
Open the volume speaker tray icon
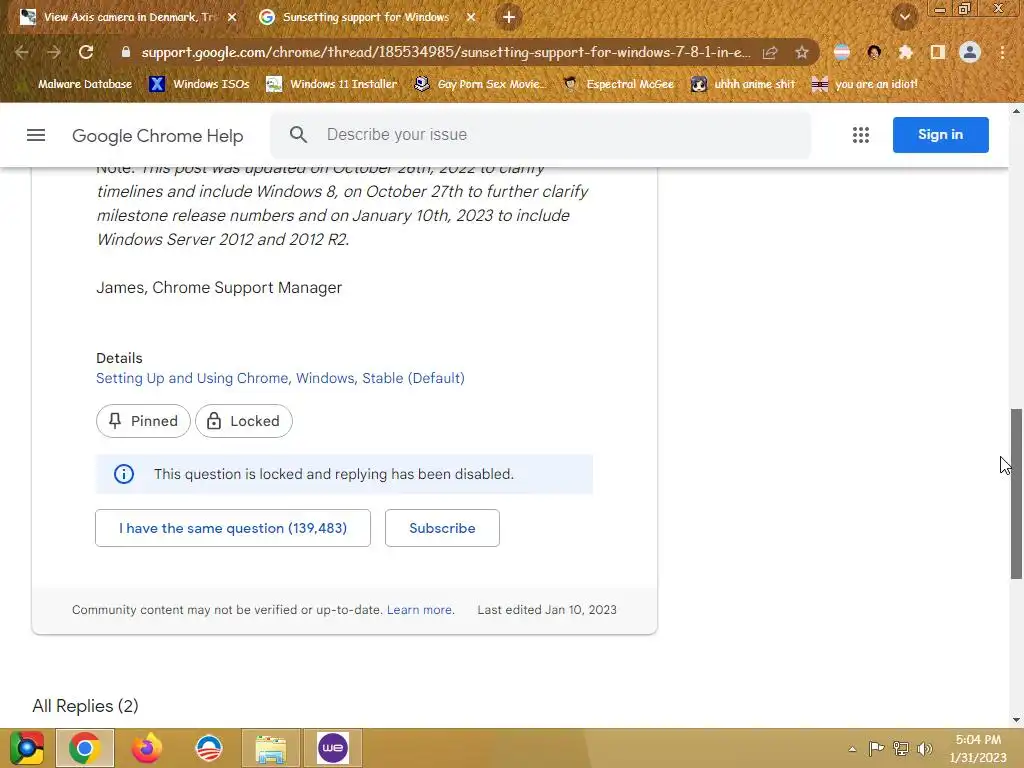coord(925,749)
